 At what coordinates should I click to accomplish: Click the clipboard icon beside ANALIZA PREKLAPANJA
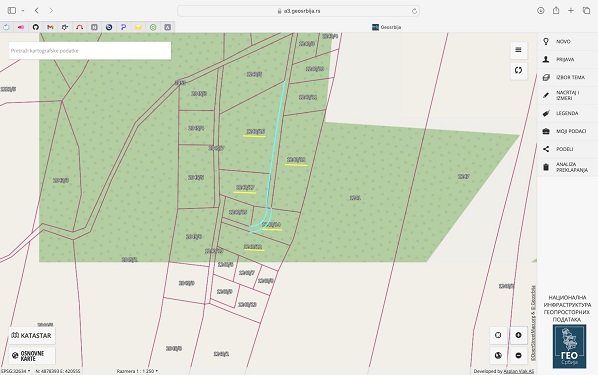[546, 167]
